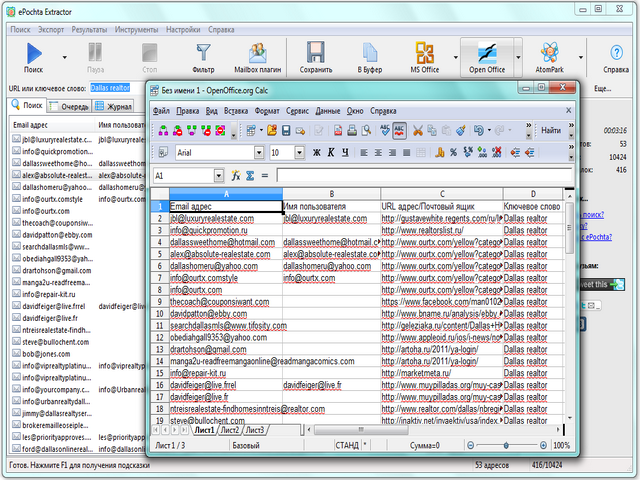
Task: Select column A header
Action: coord(226,194)
